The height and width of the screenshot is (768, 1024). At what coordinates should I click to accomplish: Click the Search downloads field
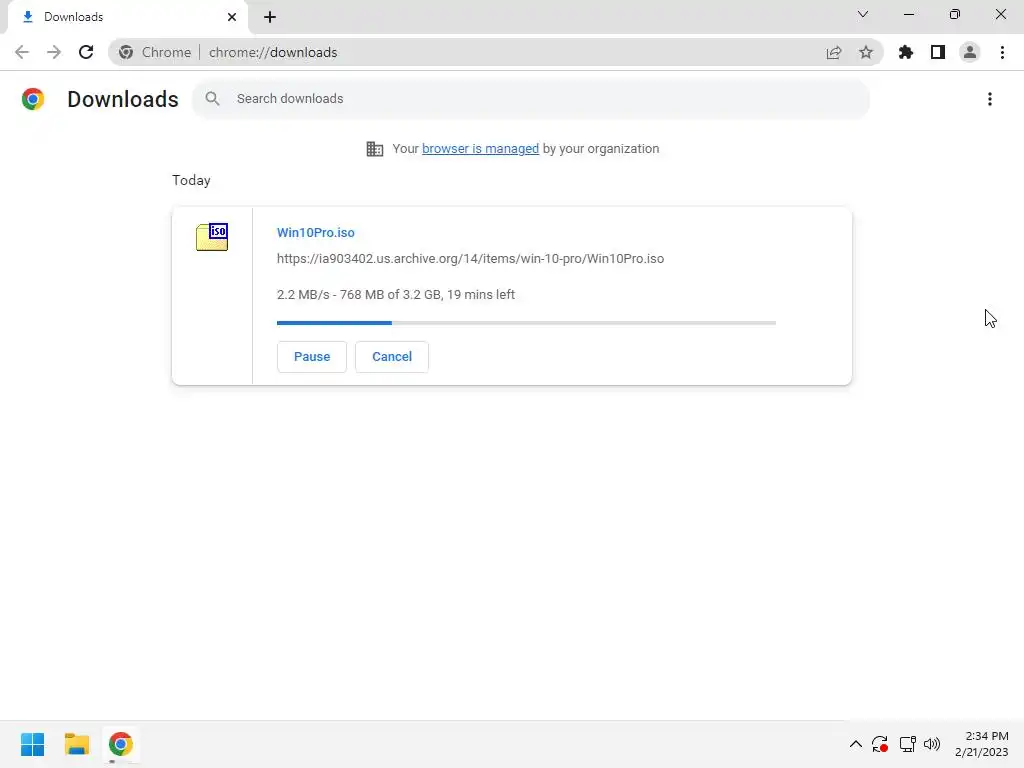pos(531,99)
